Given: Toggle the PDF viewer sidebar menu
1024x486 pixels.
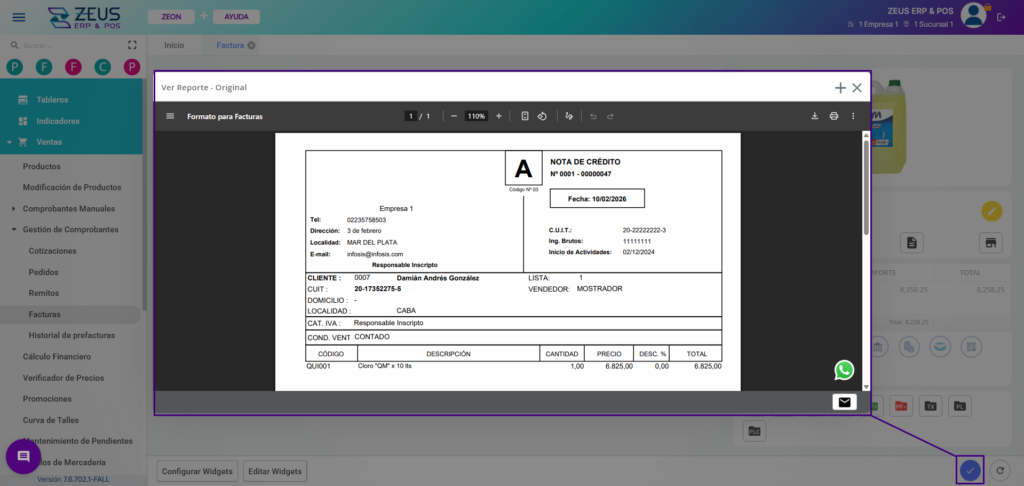Looking at the screenshot, I should (x=169, y=116).
